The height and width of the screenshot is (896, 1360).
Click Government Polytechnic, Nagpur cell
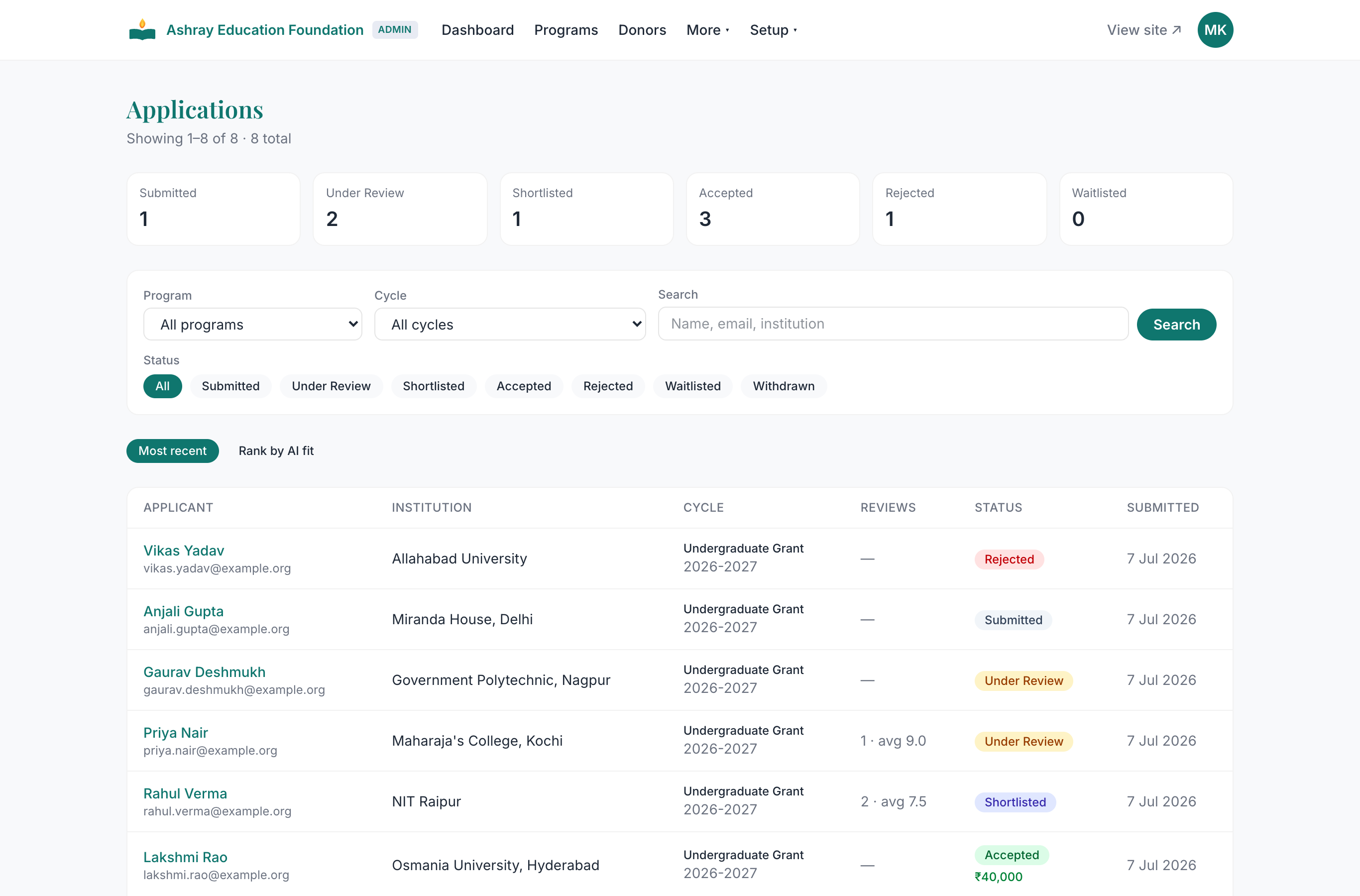click(x=501, y=680)
